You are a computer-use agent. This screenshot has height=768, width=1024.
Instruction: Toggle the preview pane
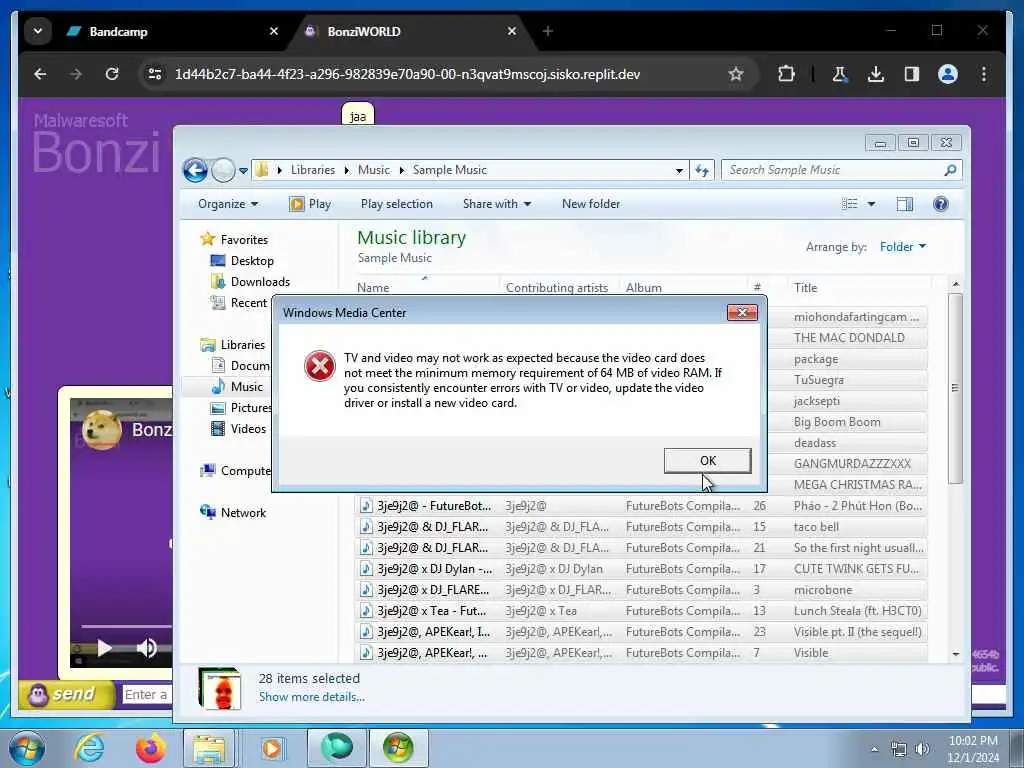(904, 204)
